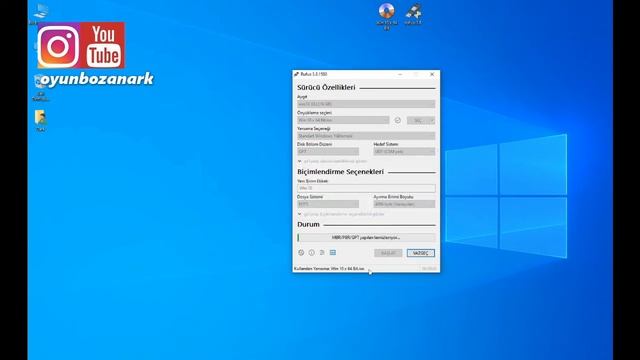Close the Rufus window
The image size is (640, 360).
(432, 74)
